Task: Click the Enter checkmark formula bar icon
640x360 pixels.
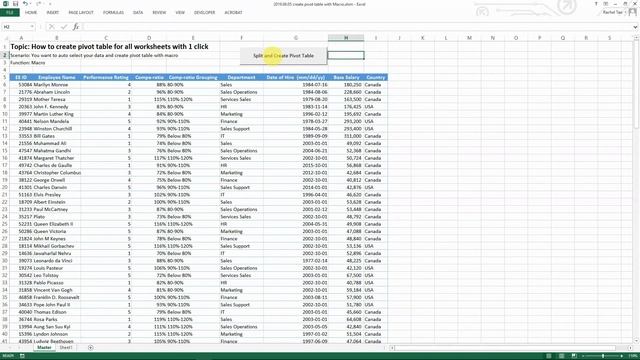Action: point(64,27)
